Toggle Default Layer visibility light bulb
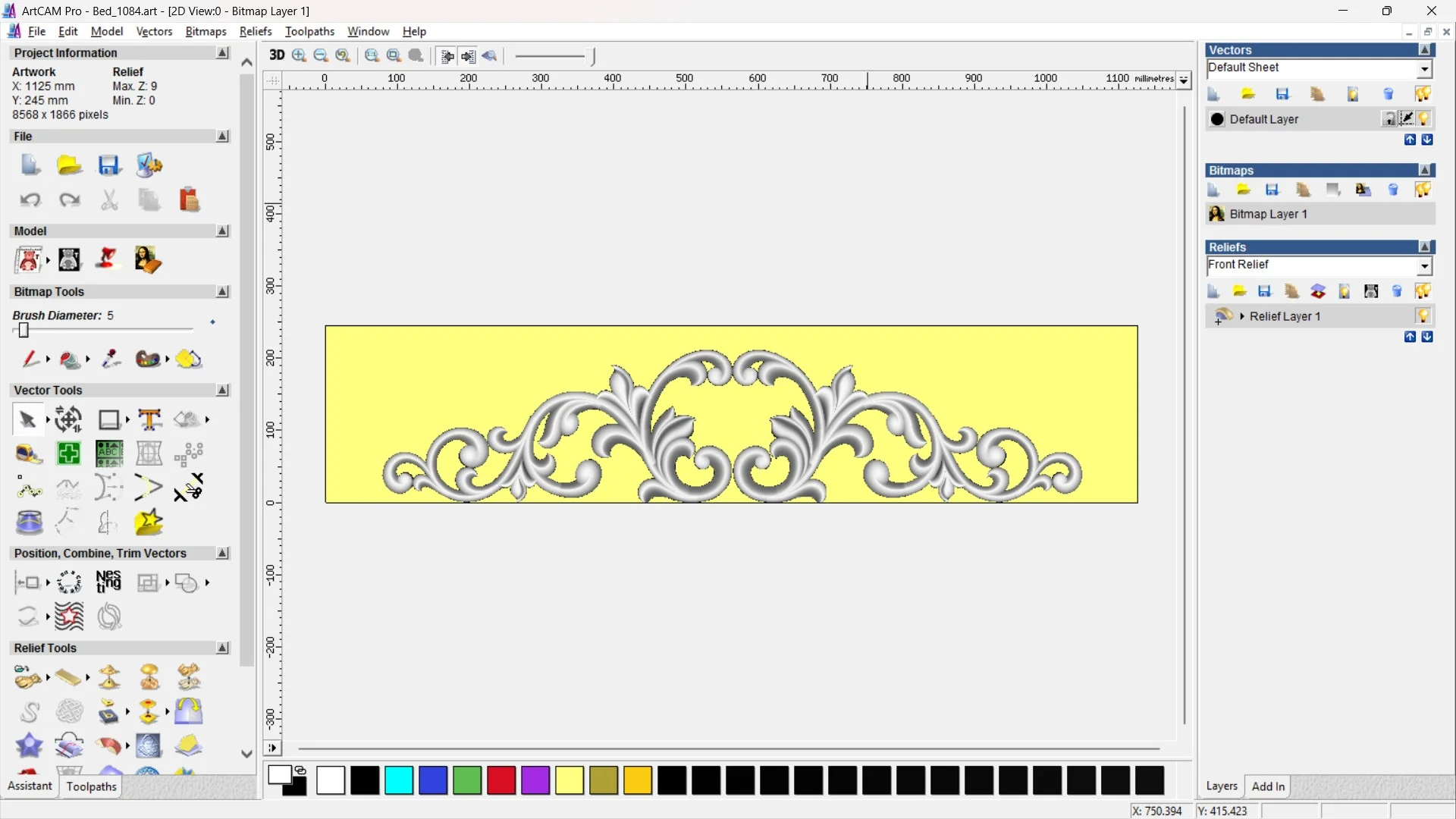1456x819 pixels. (x=1424, y=119)
